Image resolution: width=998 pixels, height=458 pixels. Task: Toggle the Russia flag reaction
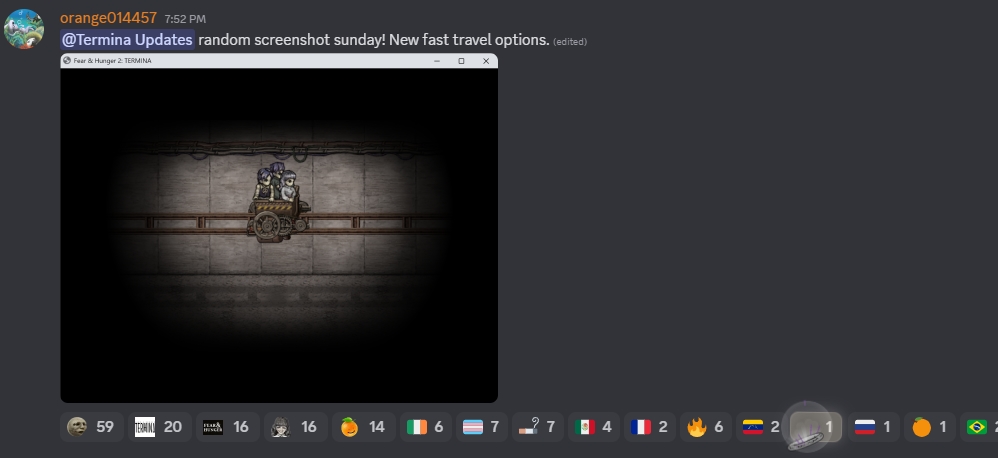coord(874,427)
